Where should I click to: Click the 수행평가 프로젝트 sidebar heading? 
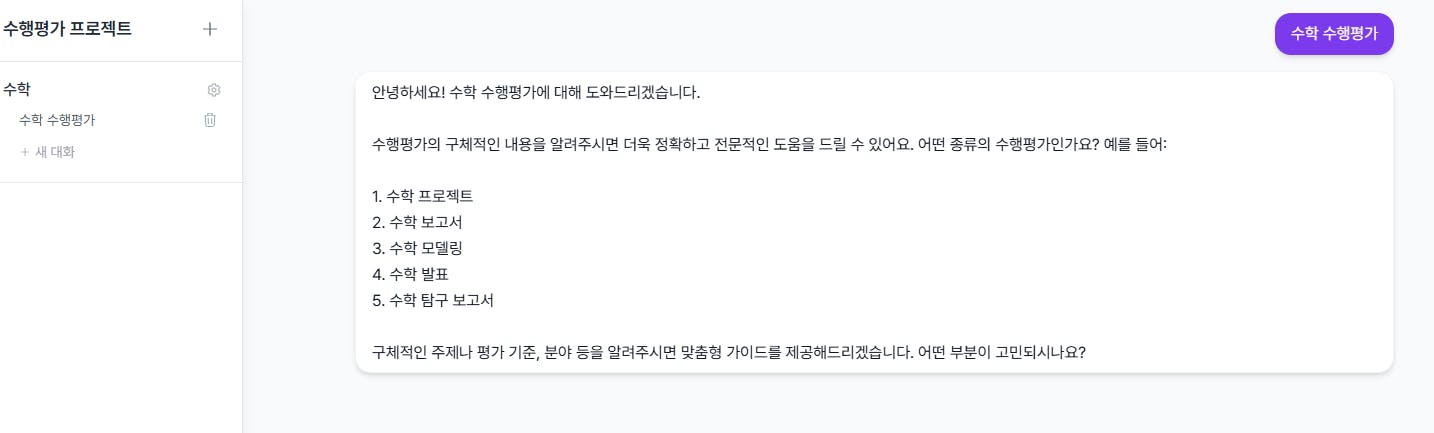(x=68, y=29)
